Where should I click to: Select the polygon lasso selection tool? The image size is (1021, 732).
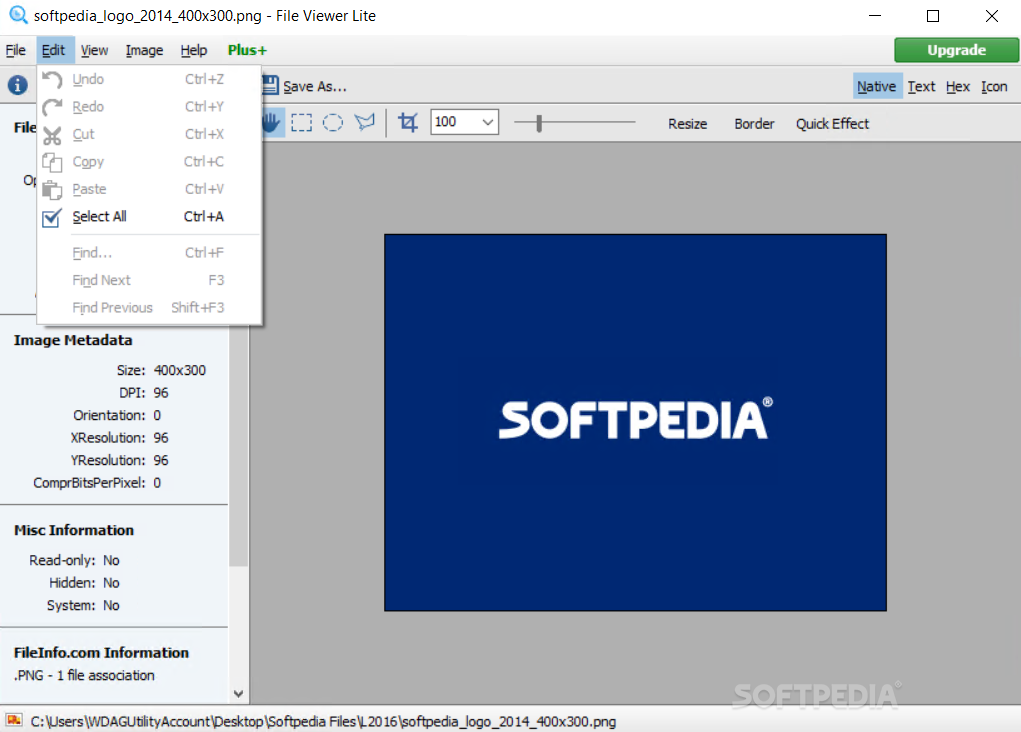click(365, 122)
